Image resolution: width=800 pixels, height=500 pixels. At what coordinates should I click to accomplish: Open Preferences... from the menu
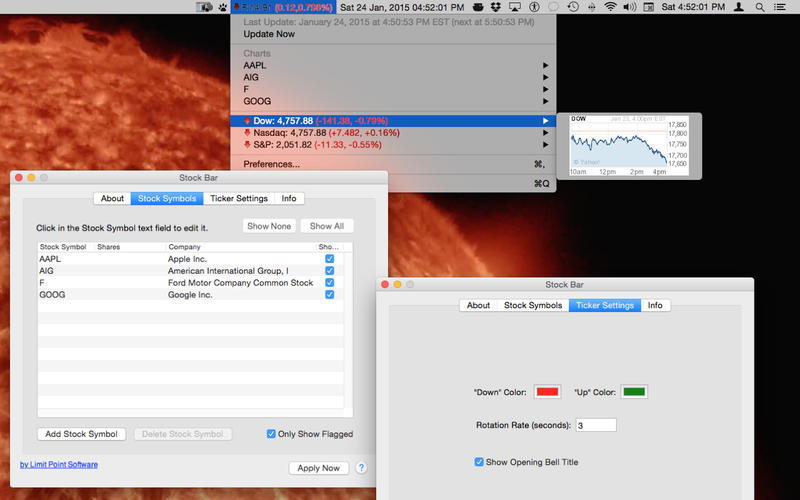[x=393, y=164]
